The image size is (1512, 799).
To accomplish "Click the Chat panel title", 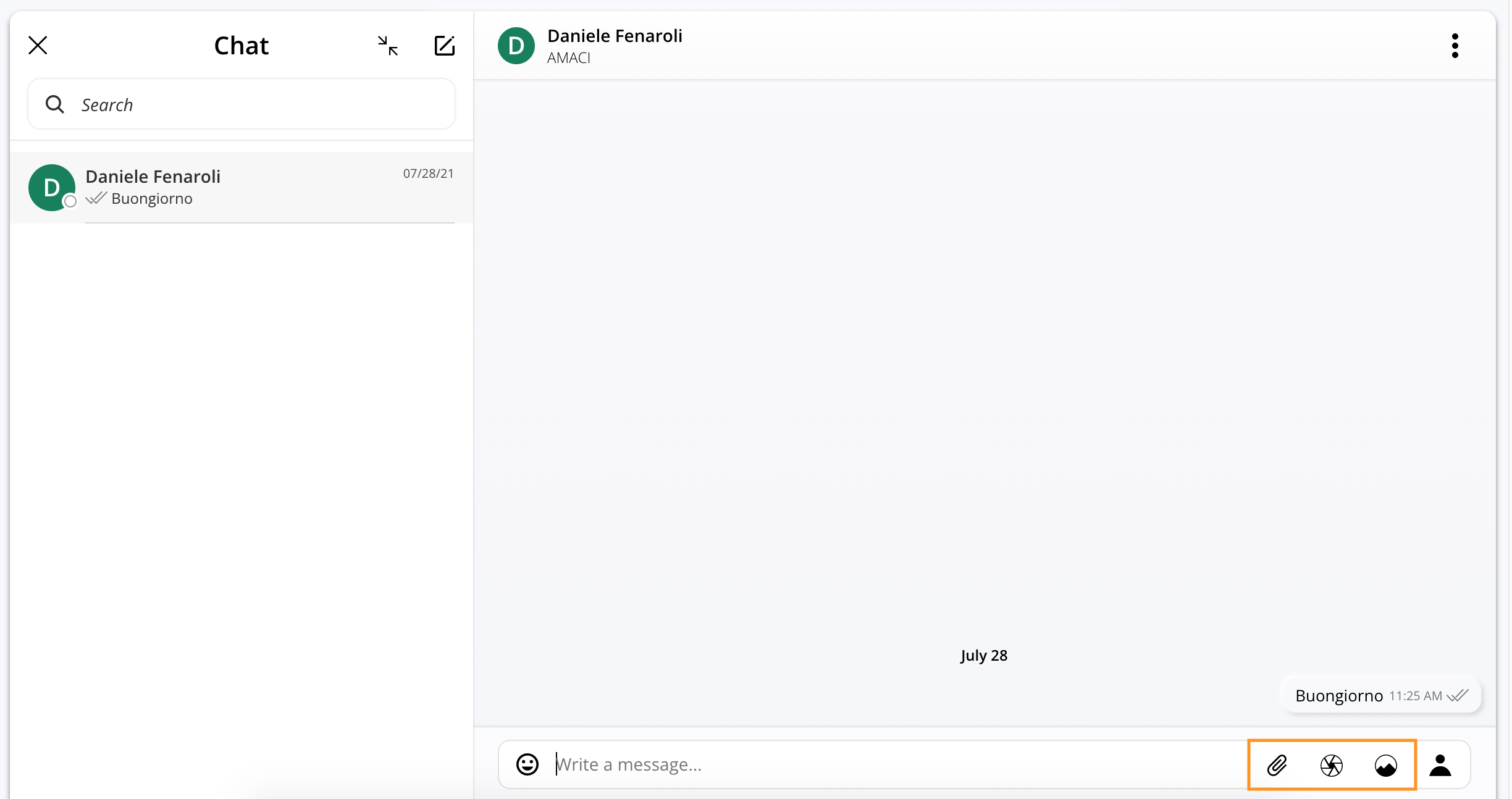I will 241,46.
